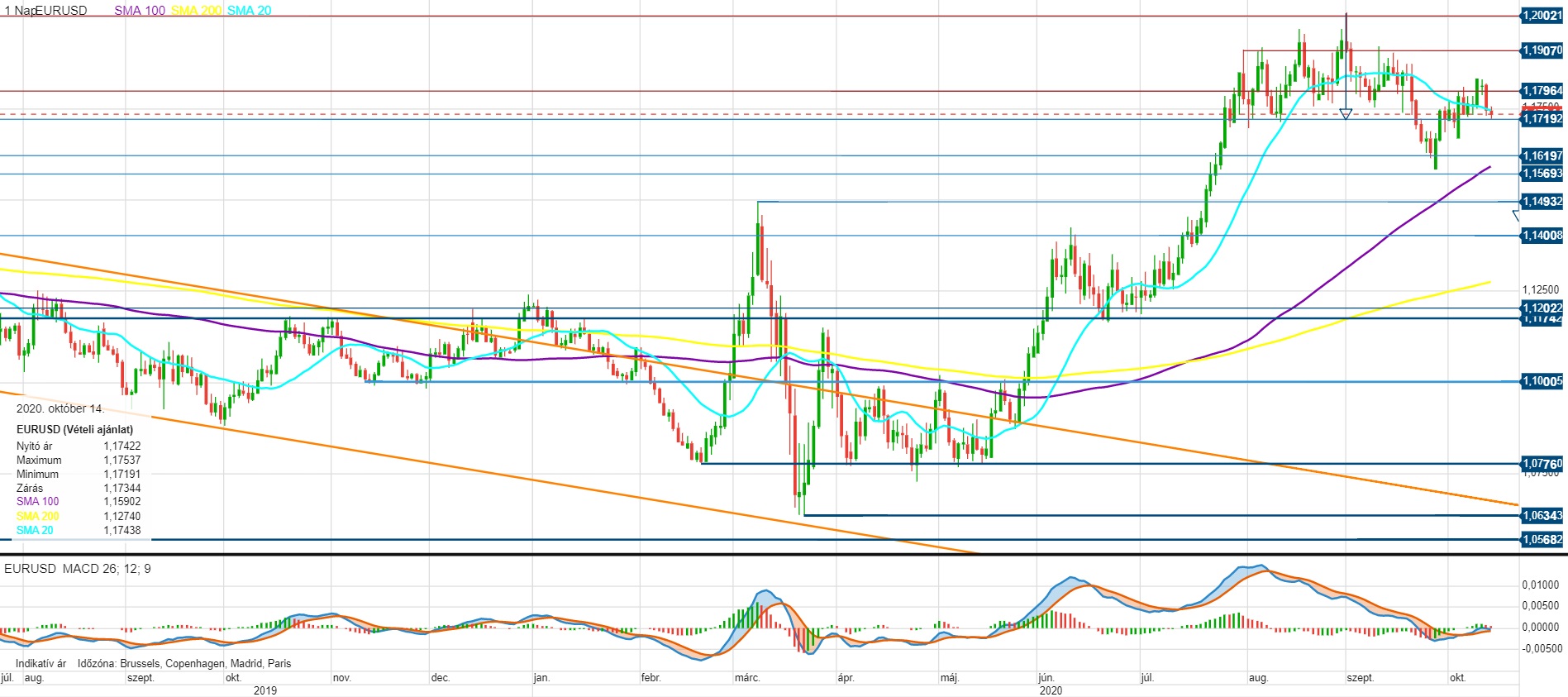This screenshot has height=697, width=1568.
Task: Select the SMA 20 value 1,17438
Action: [122, 531]
